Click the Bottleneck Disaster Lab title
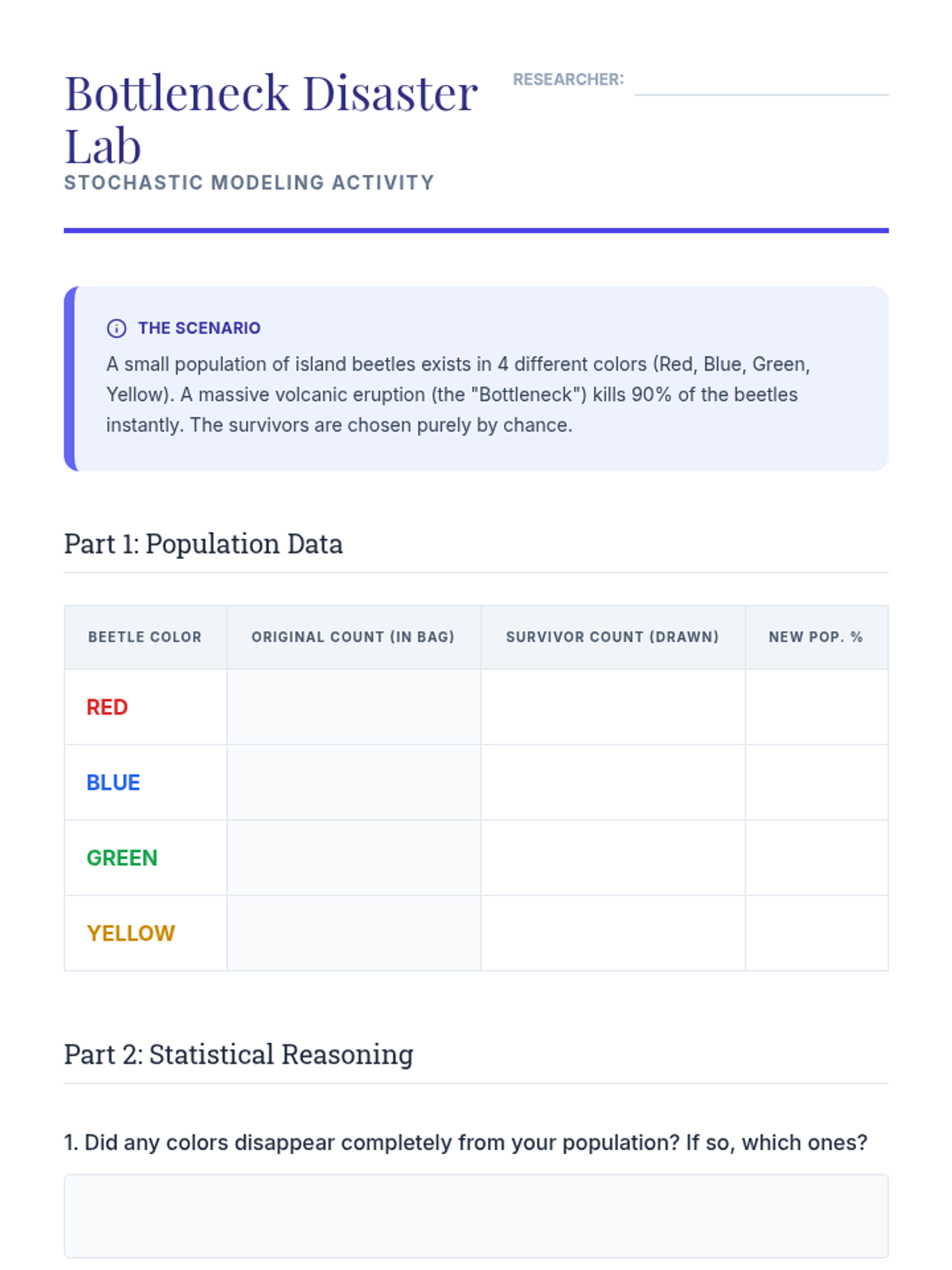The height and width of the screenshot is (1270, 952). tap(271, 119)
